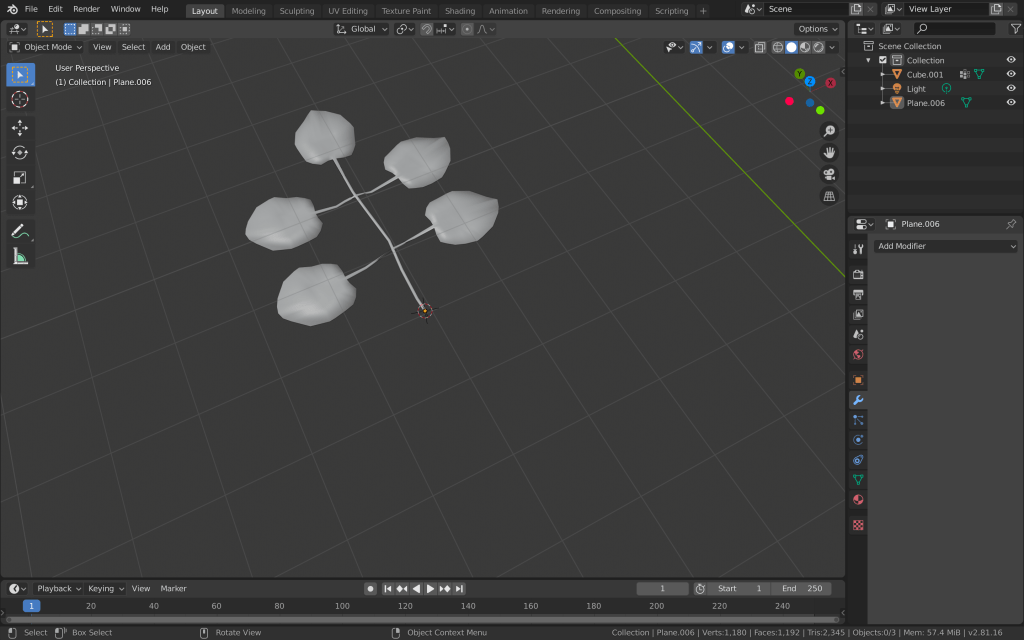Open the Add Modifier dropdown
1024x640 pixels.
945,246
